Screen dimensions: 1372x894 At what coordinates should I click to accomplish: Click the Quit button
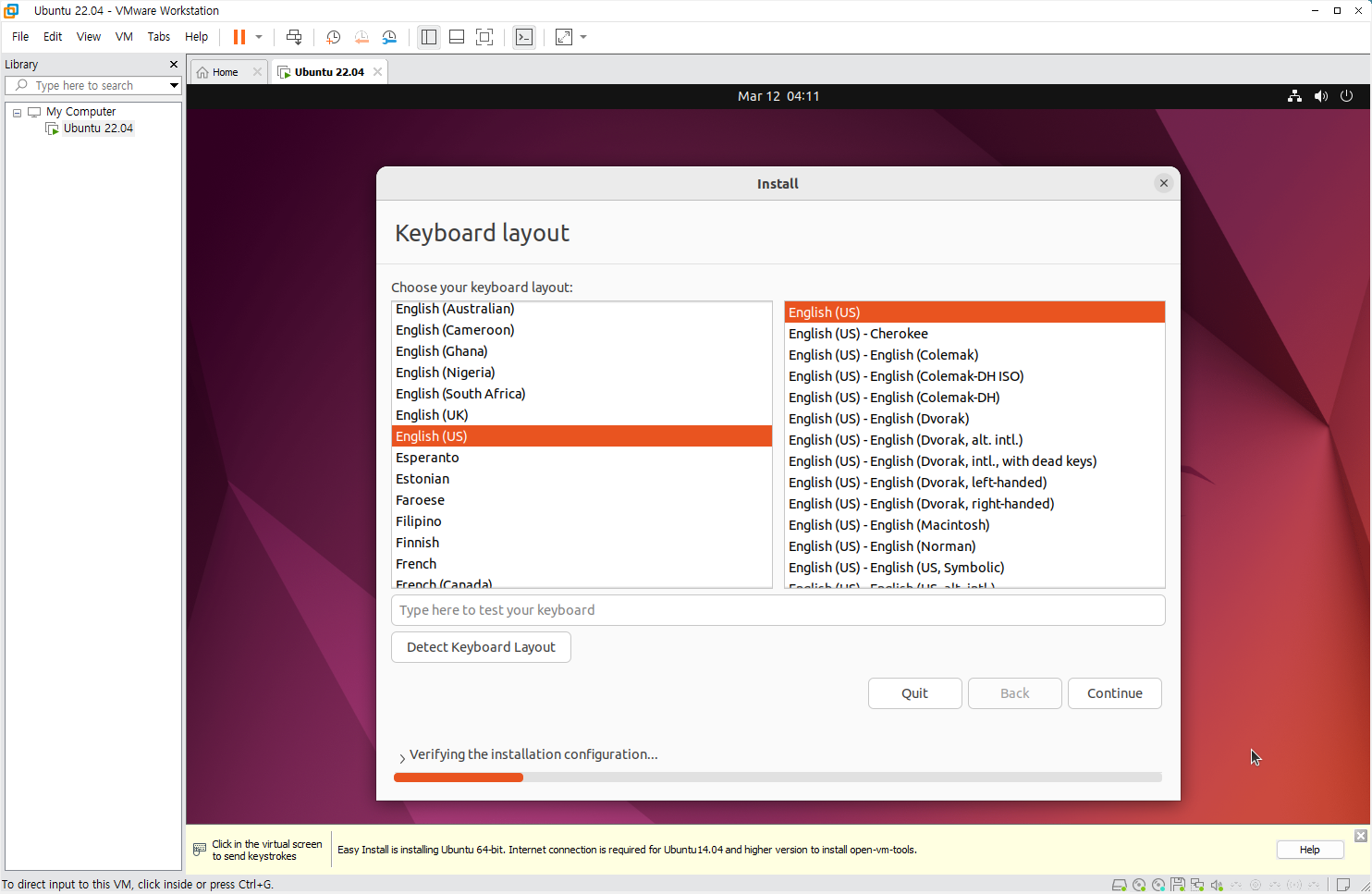pyautogui.click(x=914, y=693)
